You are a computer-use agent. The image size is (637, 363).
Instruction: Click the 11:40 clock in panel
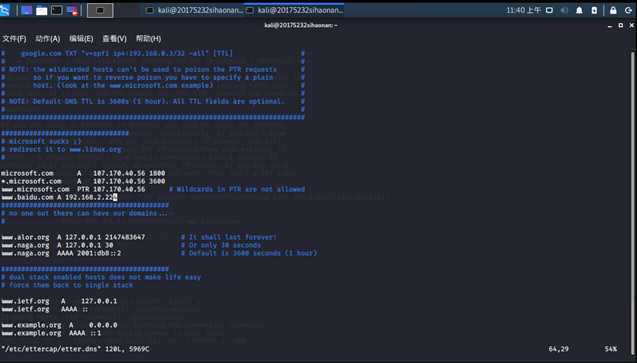(x=523, y=10)
